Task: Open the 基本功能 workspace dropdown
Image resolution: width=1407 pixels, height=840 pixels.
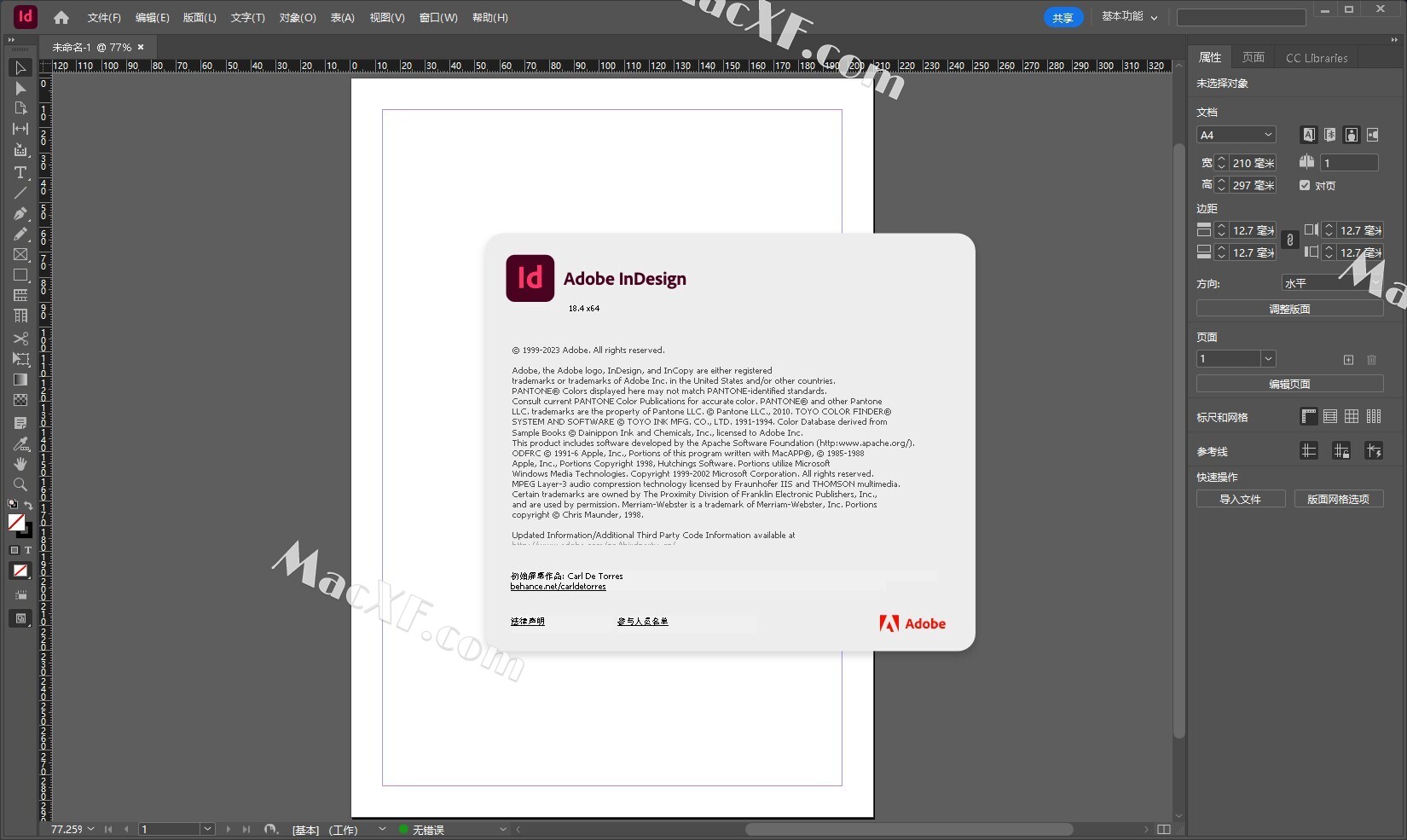Action: click(x=1129, y=17)
